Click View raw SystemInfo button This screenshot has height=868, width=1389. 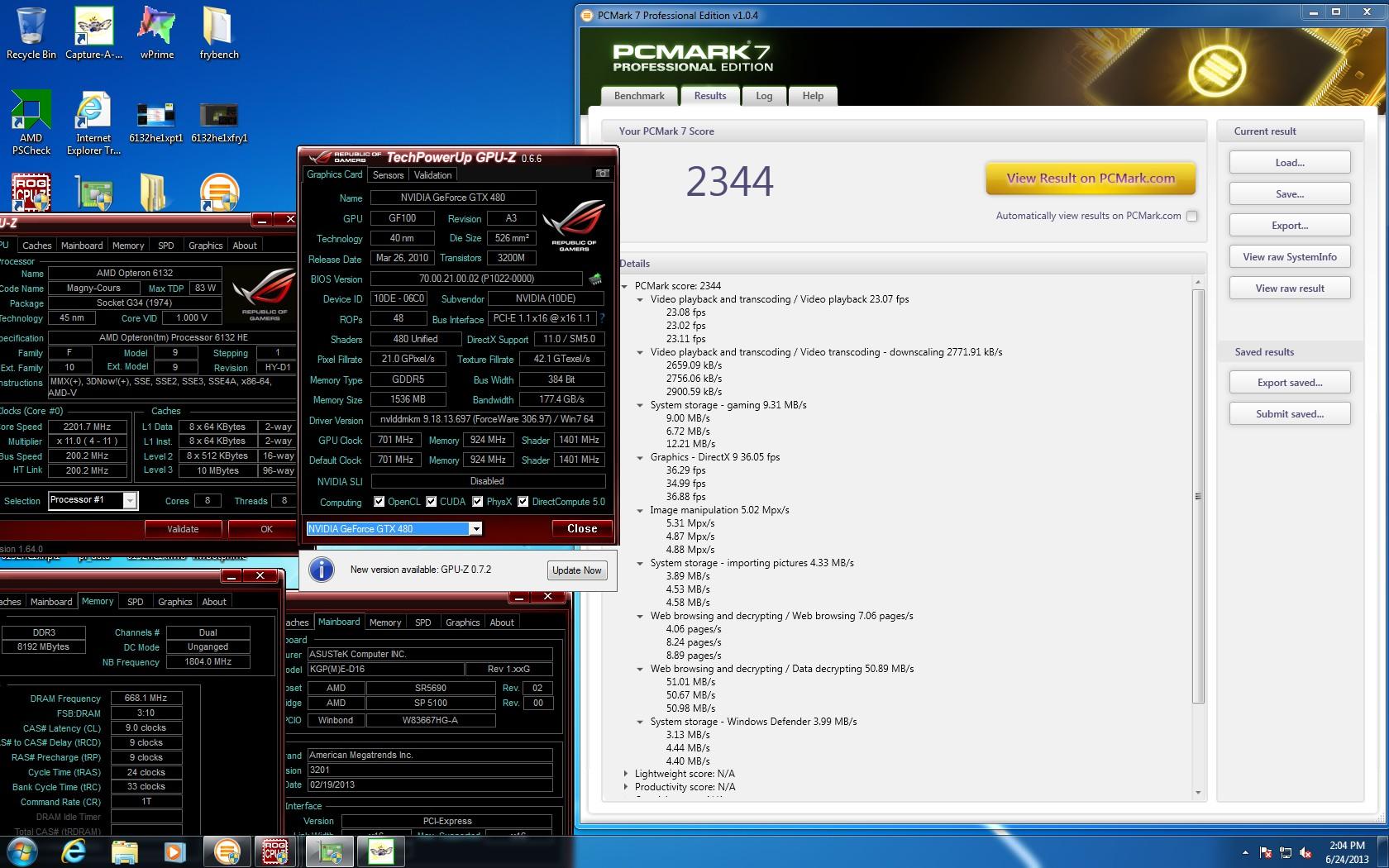pos(1290,256)
